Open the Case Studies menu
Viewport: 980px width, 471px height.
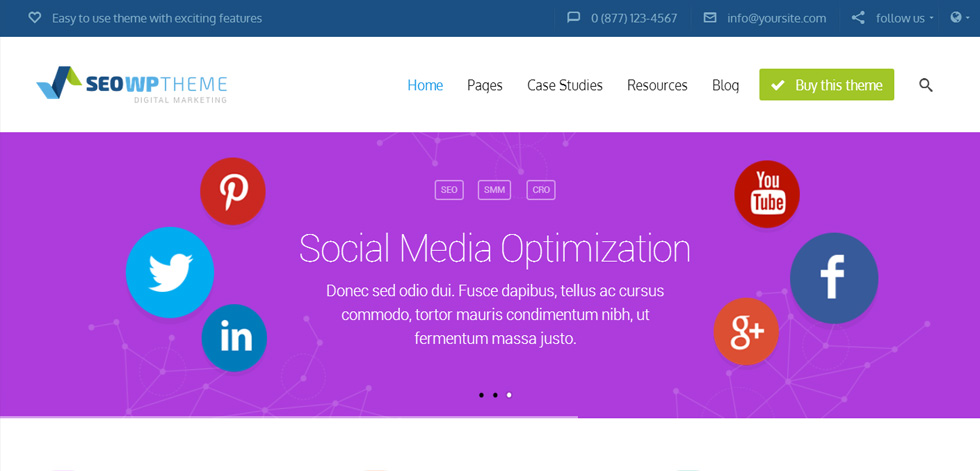(564, 85)
